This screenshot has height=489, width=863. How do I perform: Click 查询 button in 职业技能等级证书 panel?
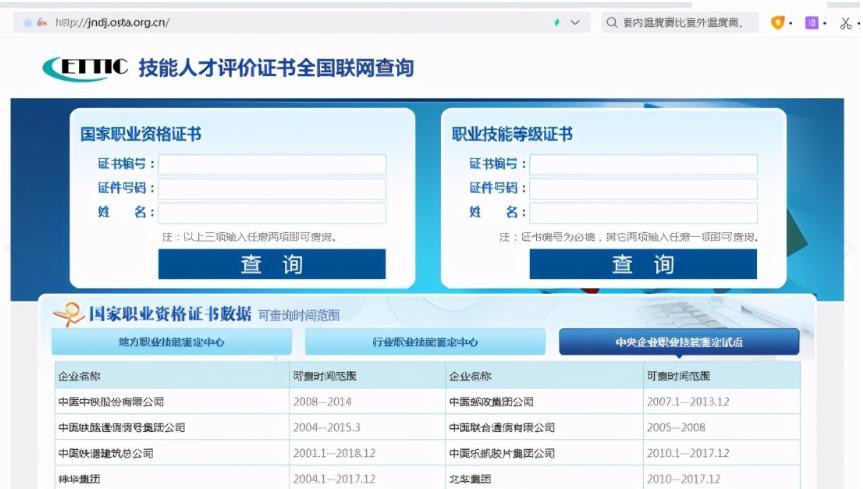click(x=643, y=264)
